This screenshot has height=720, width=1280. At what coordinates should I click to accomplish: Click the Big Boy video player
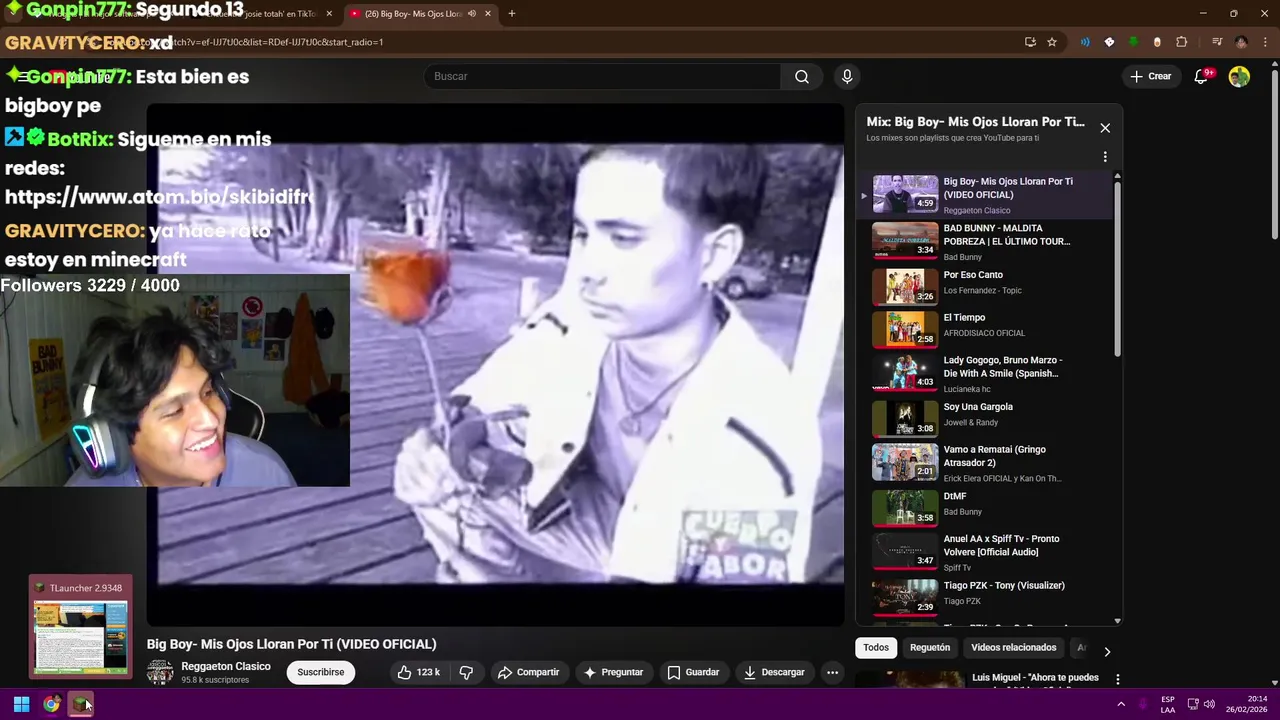coord(495,365)
